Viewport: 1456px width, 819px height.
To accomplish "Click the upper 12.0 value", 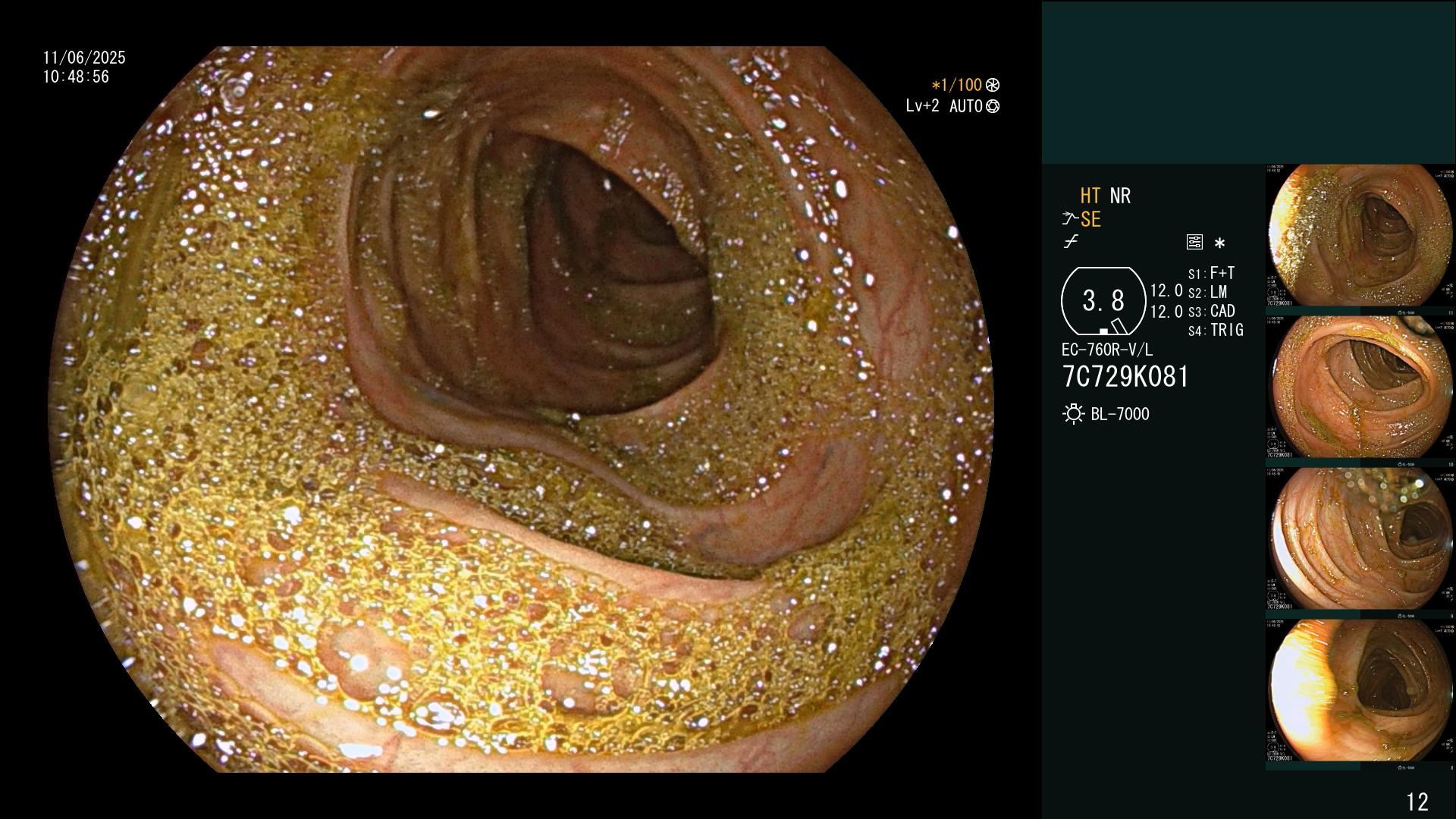I will point(1166,291).
